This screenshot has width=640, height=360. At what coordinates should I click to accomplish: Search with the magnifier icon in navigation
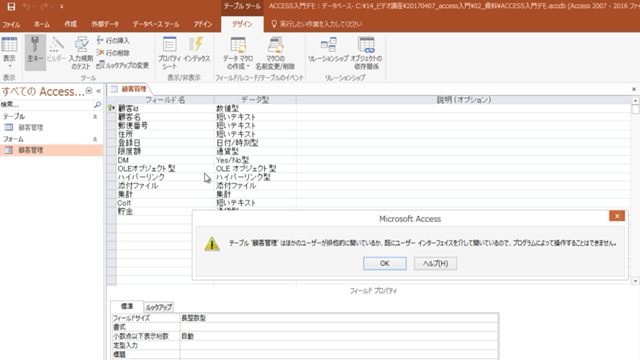(x=98, y=105)
